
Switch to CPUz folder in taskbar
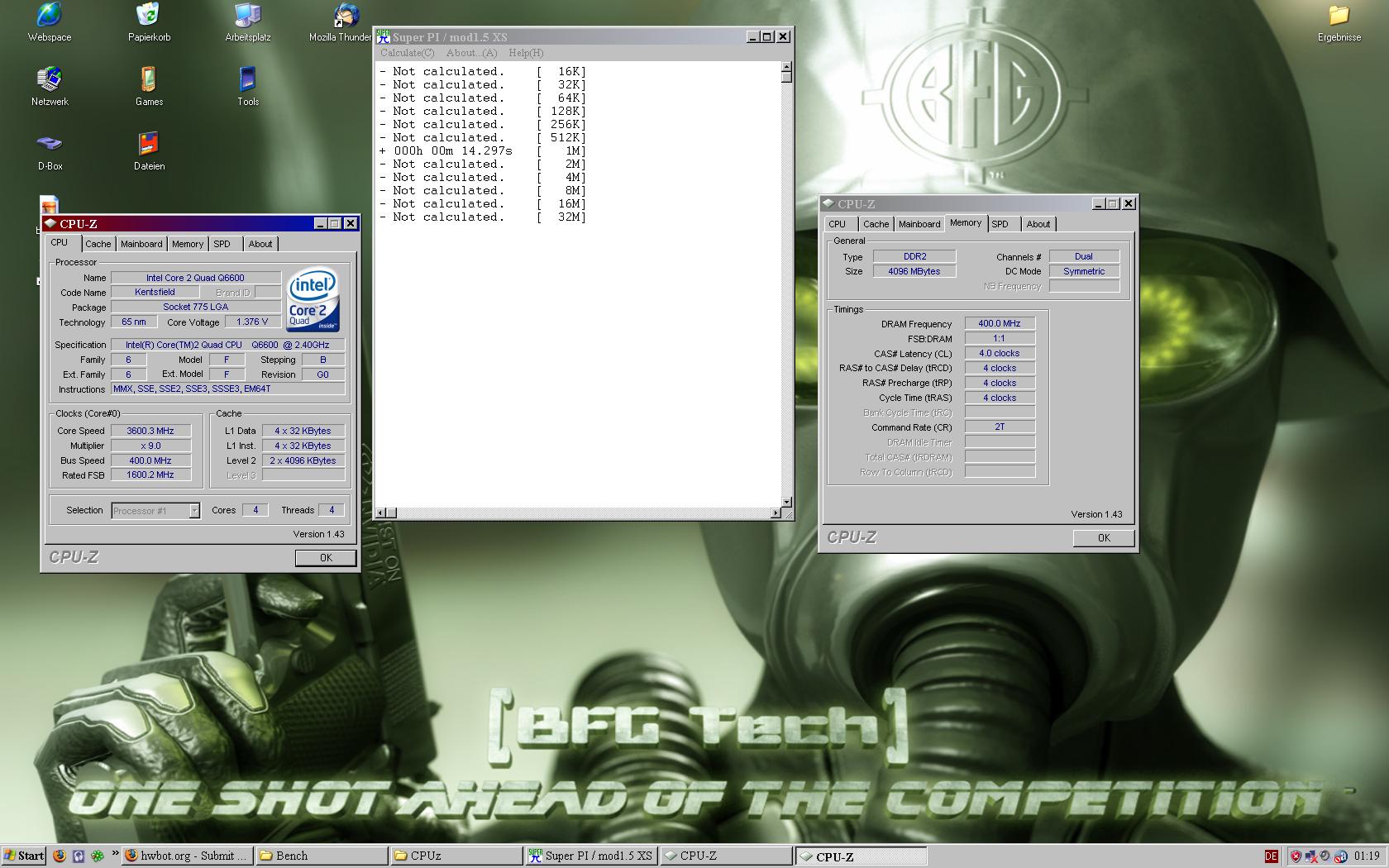point(456,856)
